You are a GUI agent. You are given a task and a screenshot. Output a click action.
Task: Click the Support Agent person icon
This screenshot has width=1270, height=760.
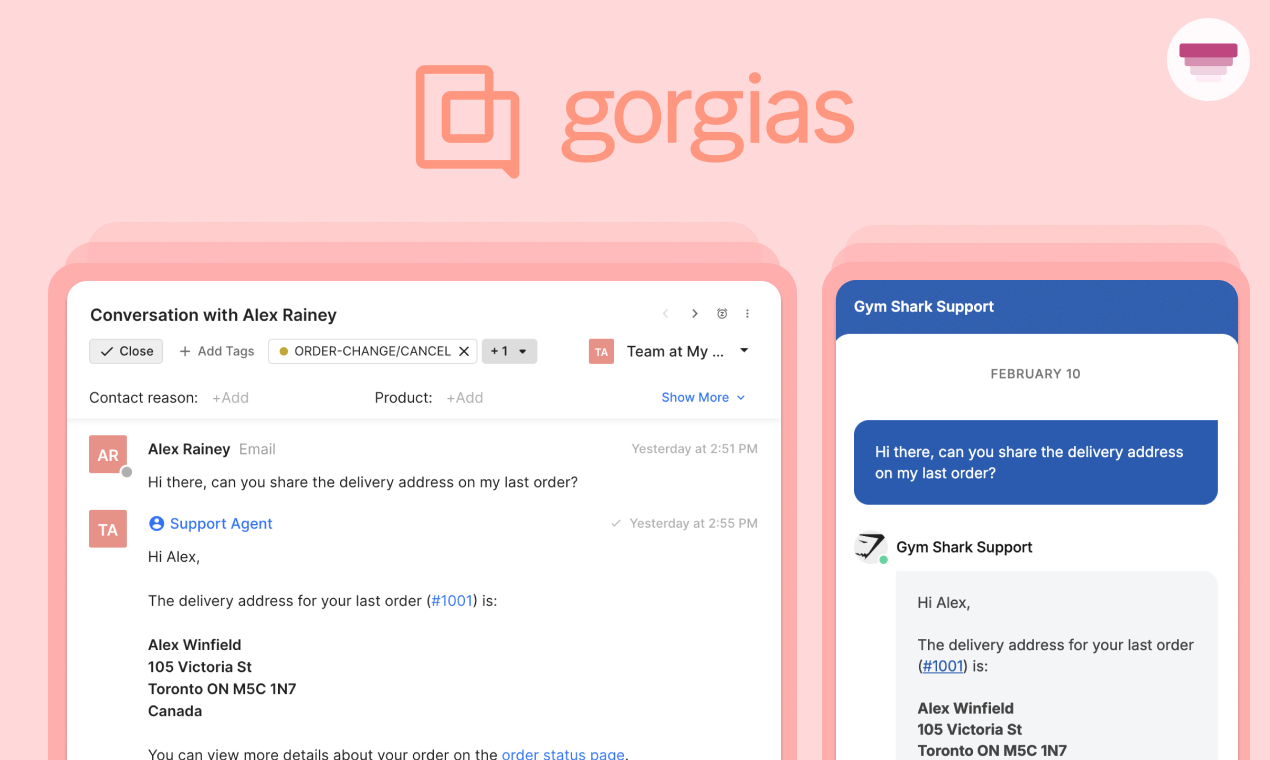click(x=156, y=524)
